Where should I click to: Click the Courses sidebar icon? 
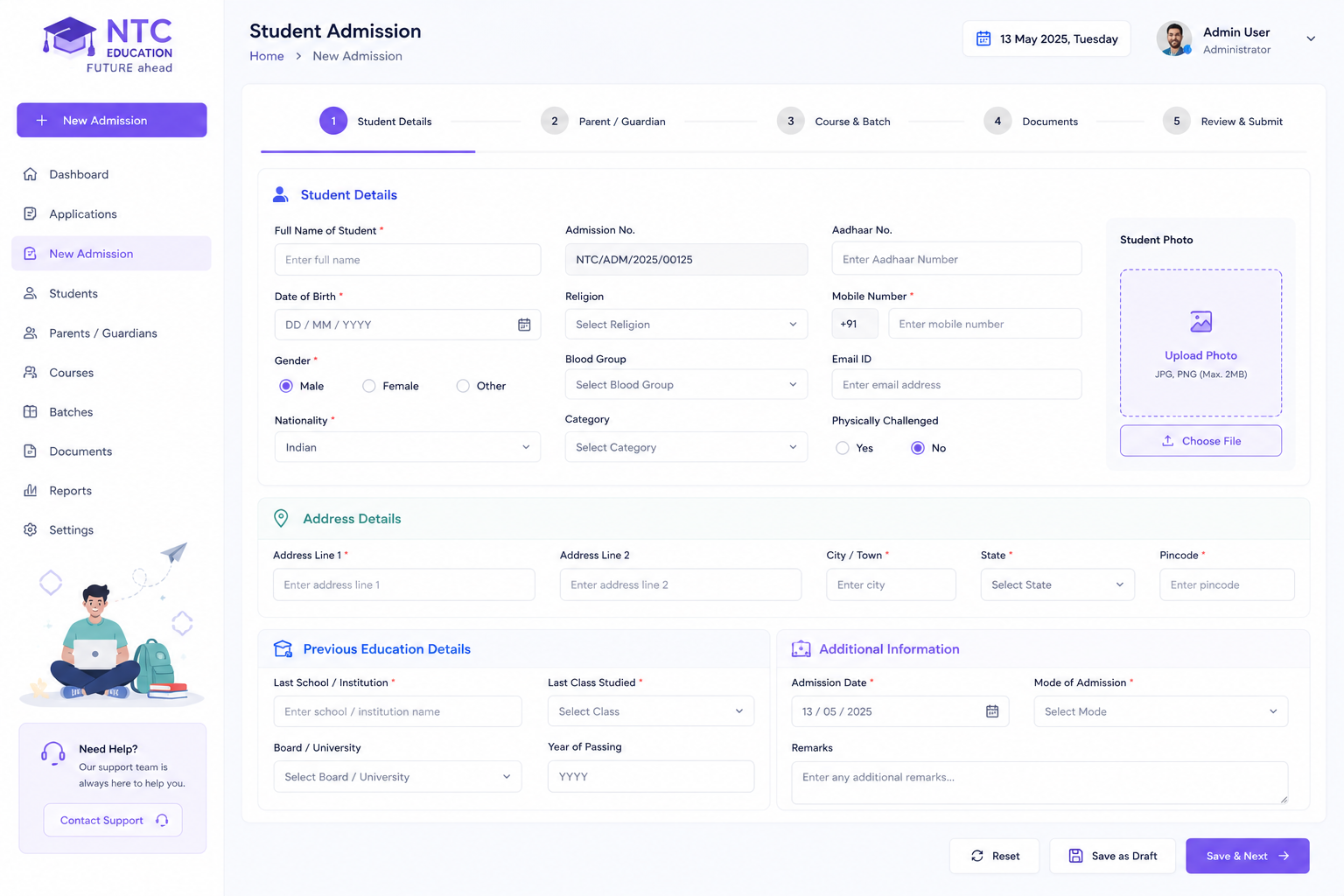[x=31, y=372]
